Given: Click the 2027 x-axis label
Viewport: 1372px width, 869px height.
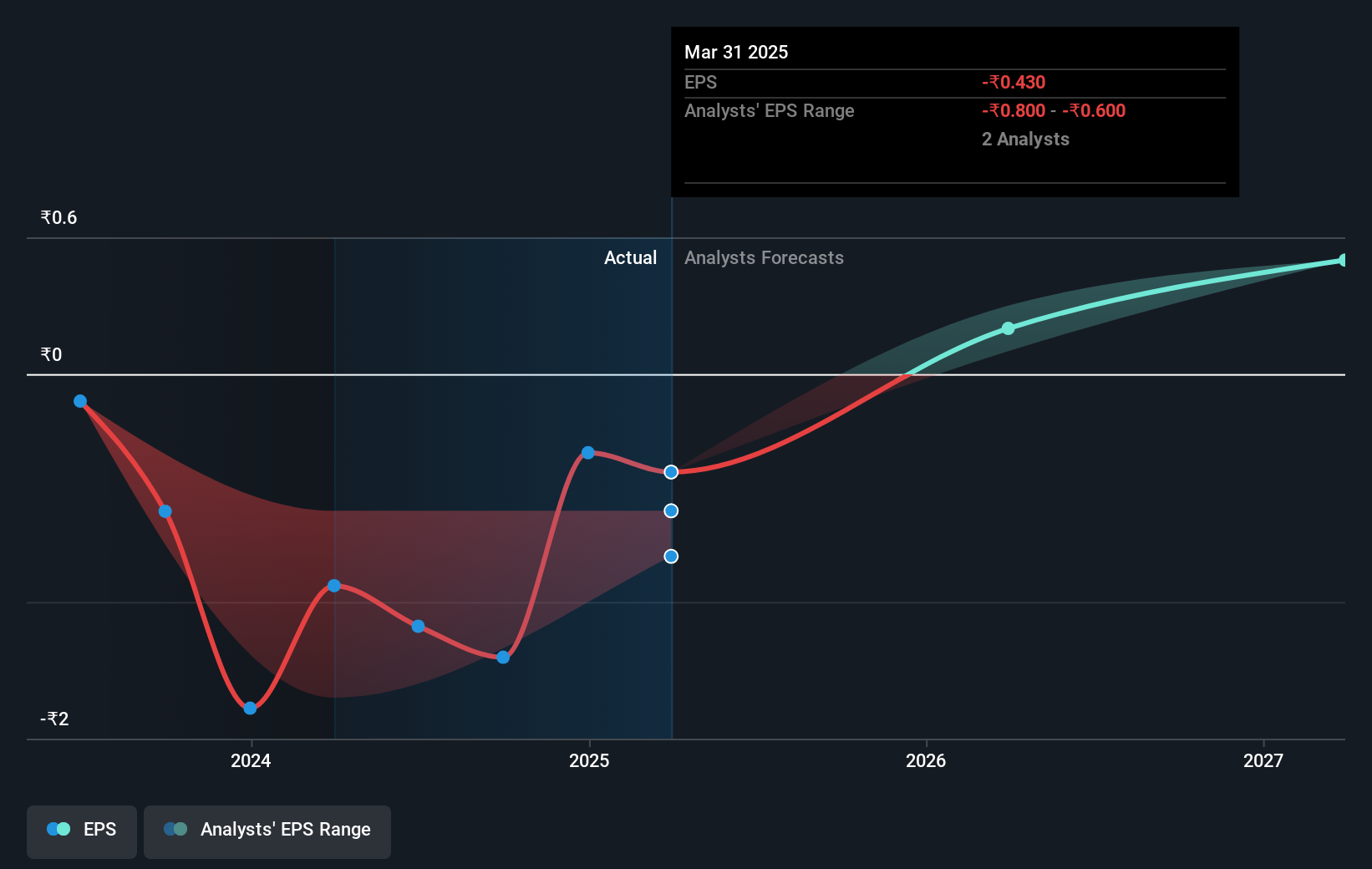Looking at the screenshot, I should click(x=1263, y=760).
